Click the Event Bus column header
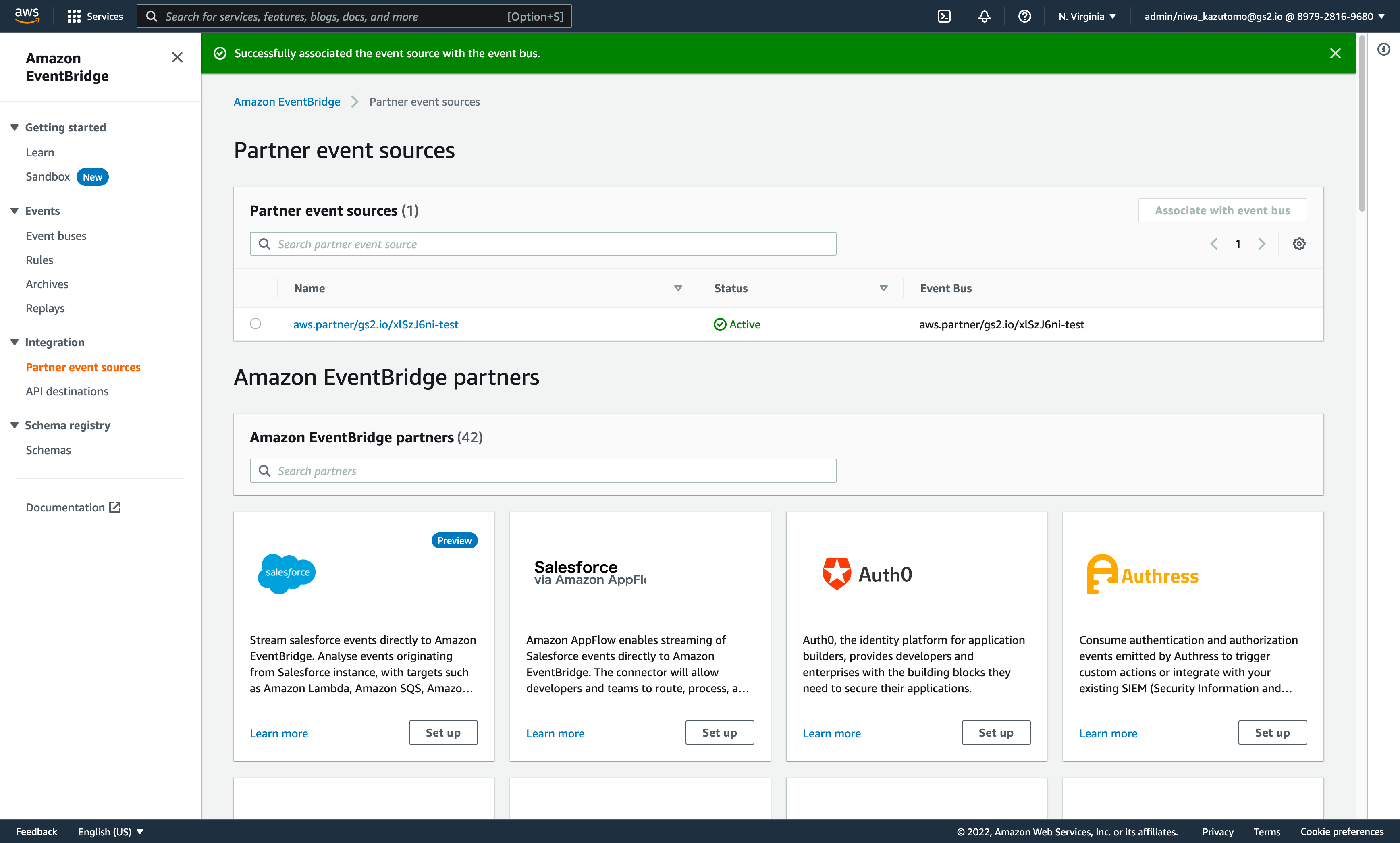Screen dimensions: 1400x843 point(946,288)
